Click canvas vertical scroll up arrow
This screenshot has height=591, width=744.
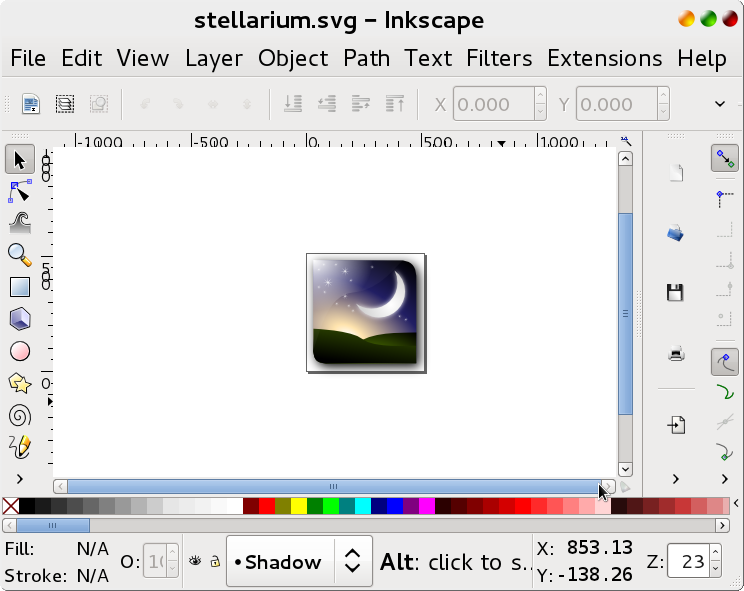pyautogui.click(x=625, y=159)
